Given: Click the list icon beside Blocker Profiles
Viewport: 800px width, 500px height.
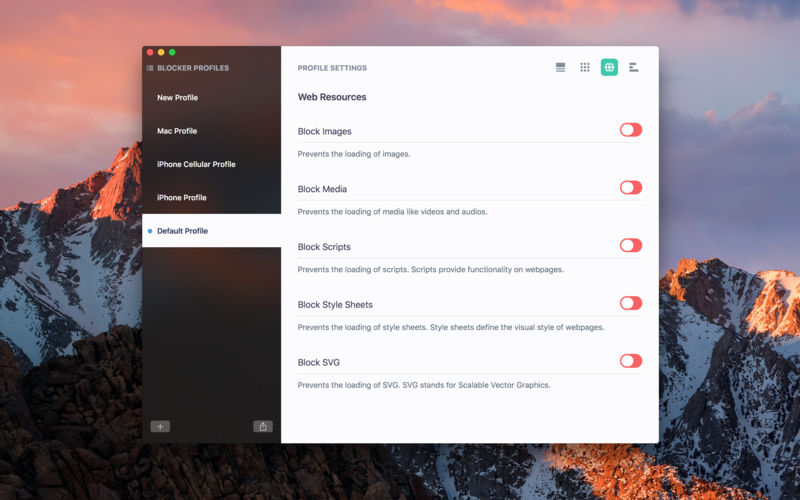Looking at the screenshot, I should [150, 68].
